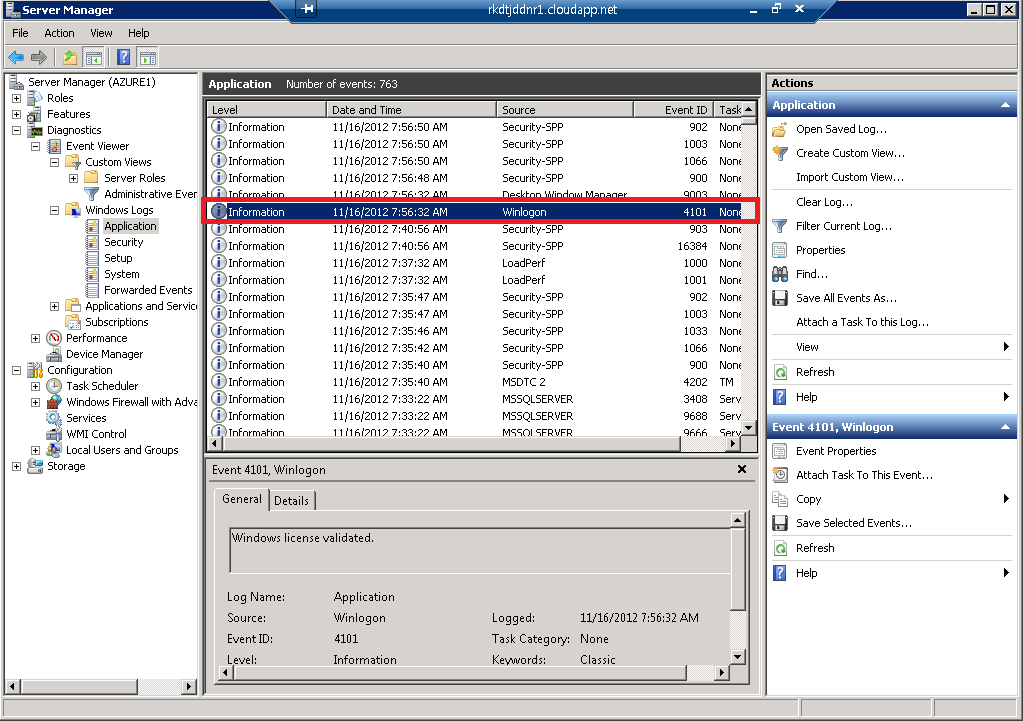Viewport: 1023px width, 721px height.
Task: Collapse the Event Viewer tree node
Action: [x=36, y=146]
